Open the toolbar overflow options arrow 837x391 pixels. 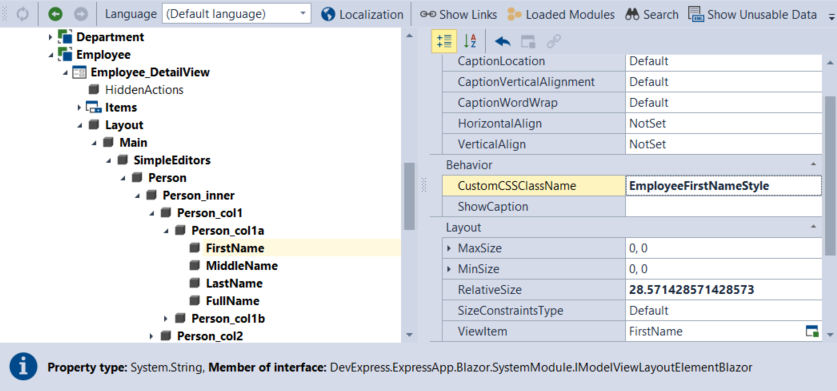pyautogui.click(x=831, y=16)
